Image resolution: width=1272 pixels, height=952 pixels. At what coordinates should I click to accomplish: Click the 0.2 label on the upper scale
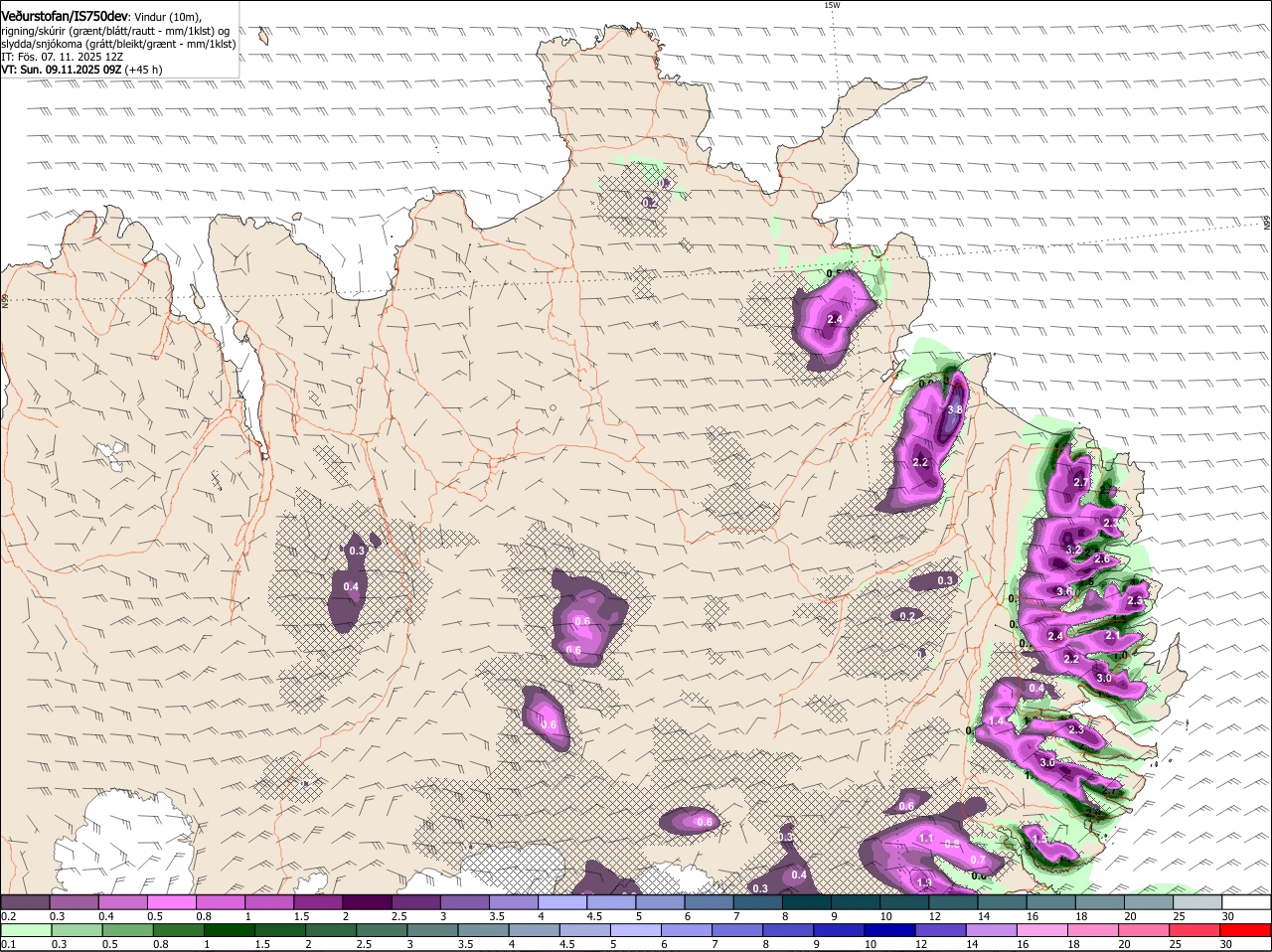(8, 916)
